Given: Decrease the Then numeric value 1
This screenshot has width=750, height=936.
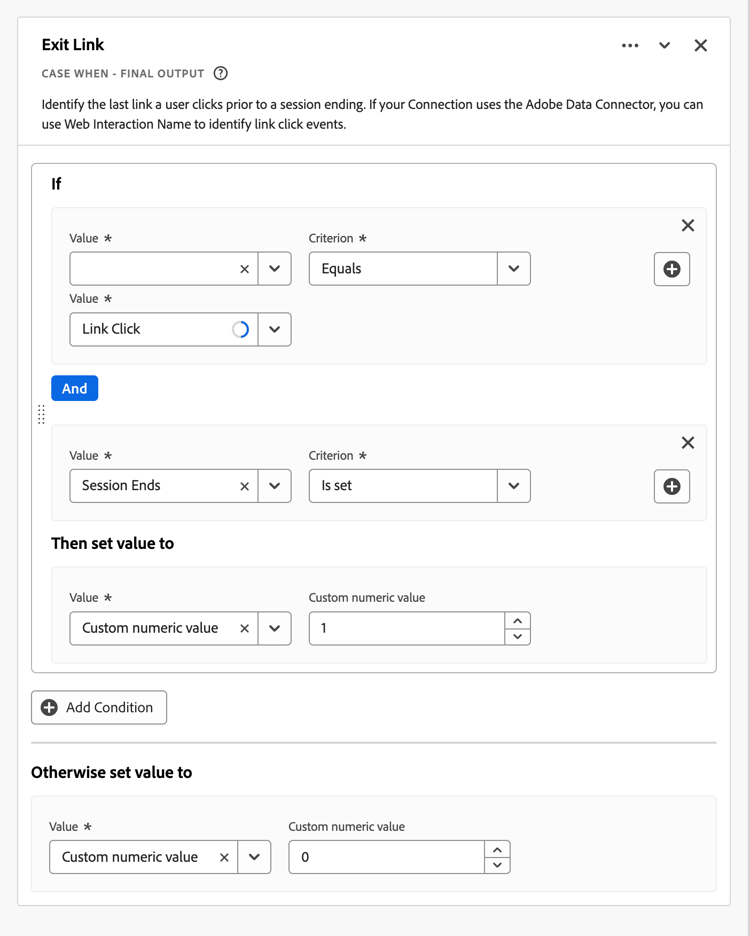Looking at the screenshot, I should (518, 636).
